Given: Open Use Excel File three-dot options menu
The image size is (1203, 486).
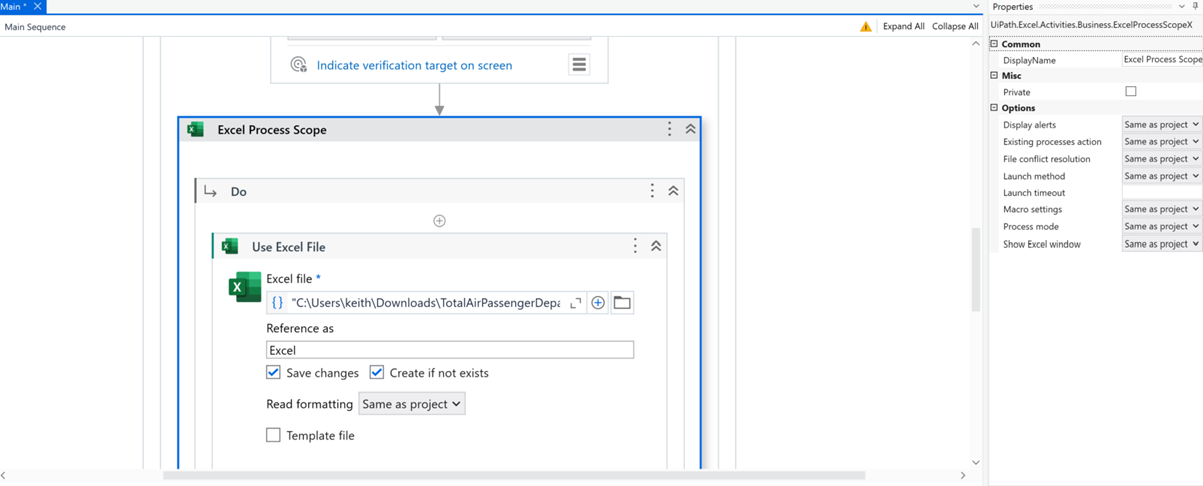Looking at the screenshot, I should pos(635,246).
